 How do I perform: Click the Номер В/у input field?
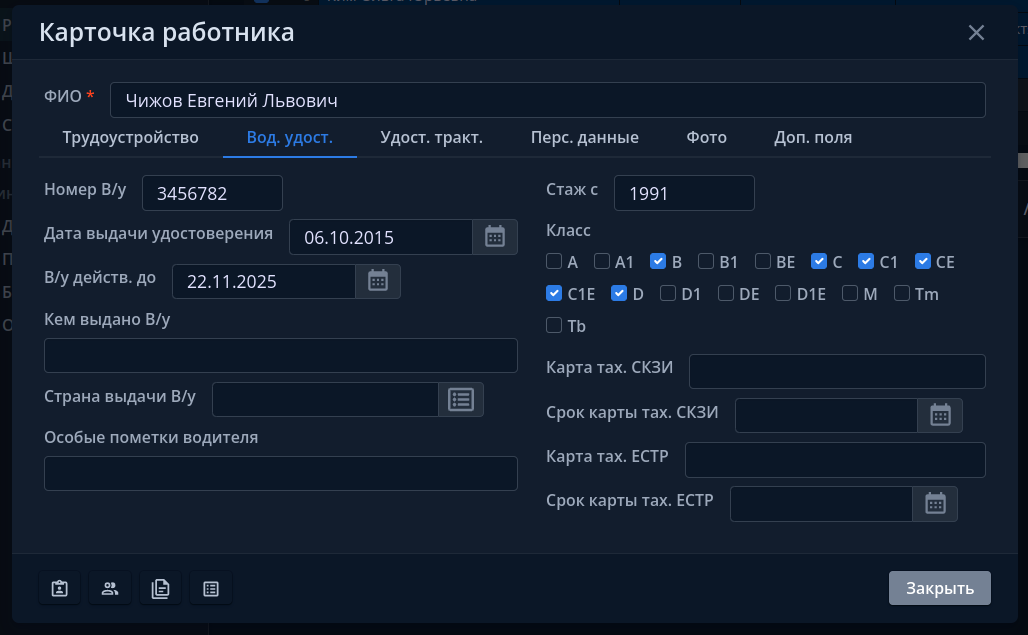[212, 193]
